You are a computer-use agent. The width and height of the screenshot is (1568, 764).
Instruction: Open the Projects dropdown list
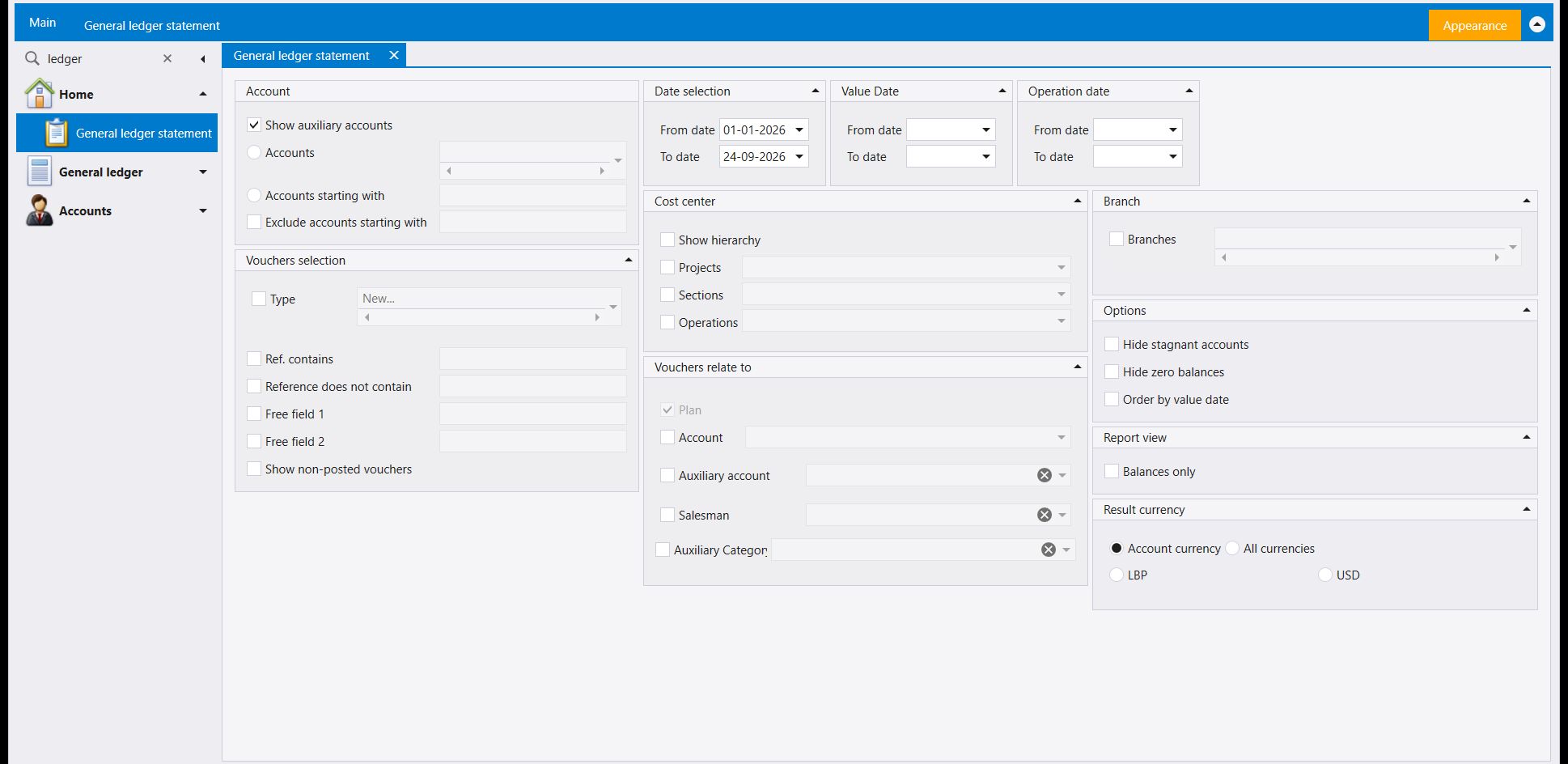1062,267
